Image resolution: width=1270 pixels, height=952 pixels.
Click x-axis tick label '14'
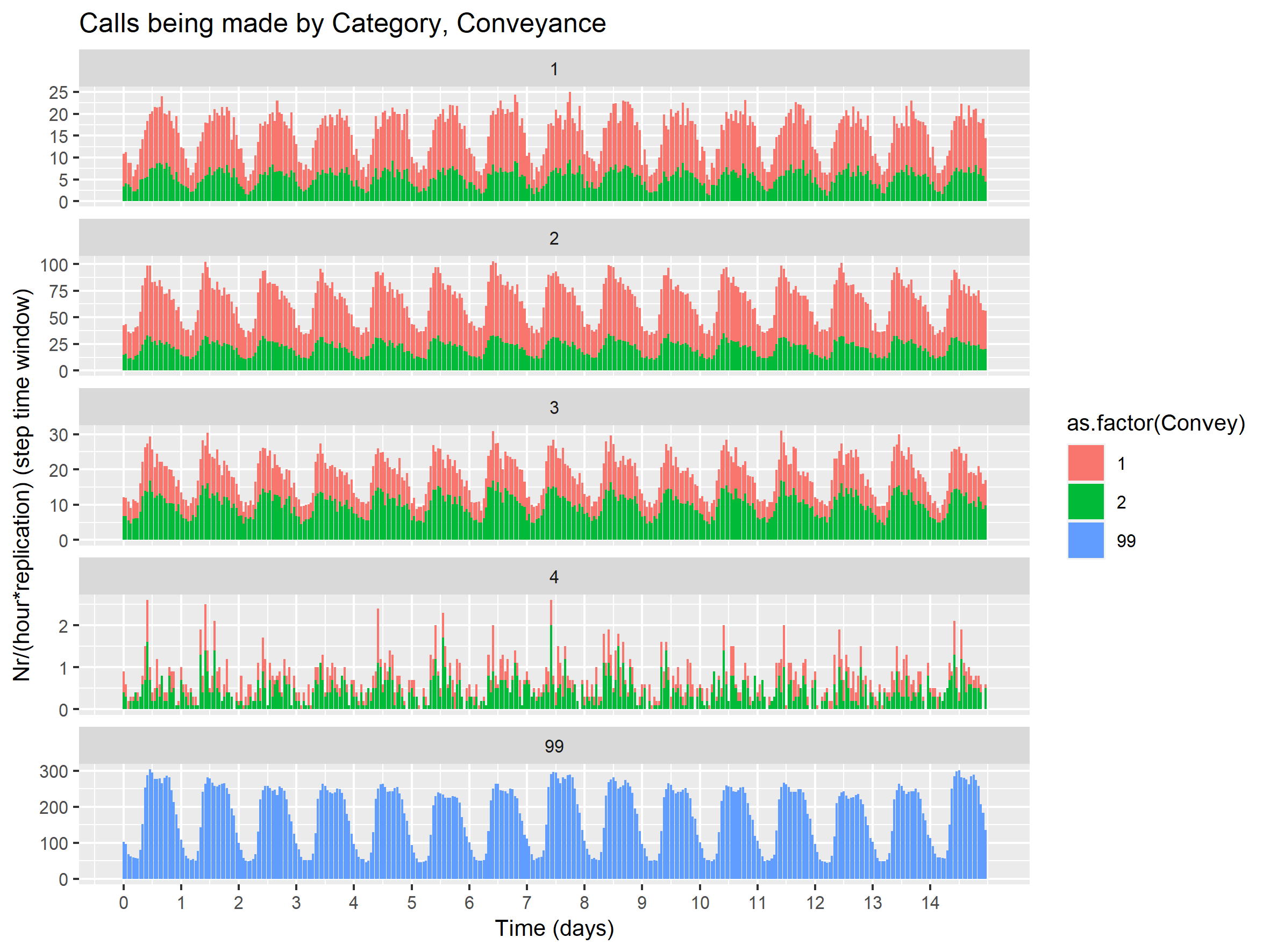[930, 903]
